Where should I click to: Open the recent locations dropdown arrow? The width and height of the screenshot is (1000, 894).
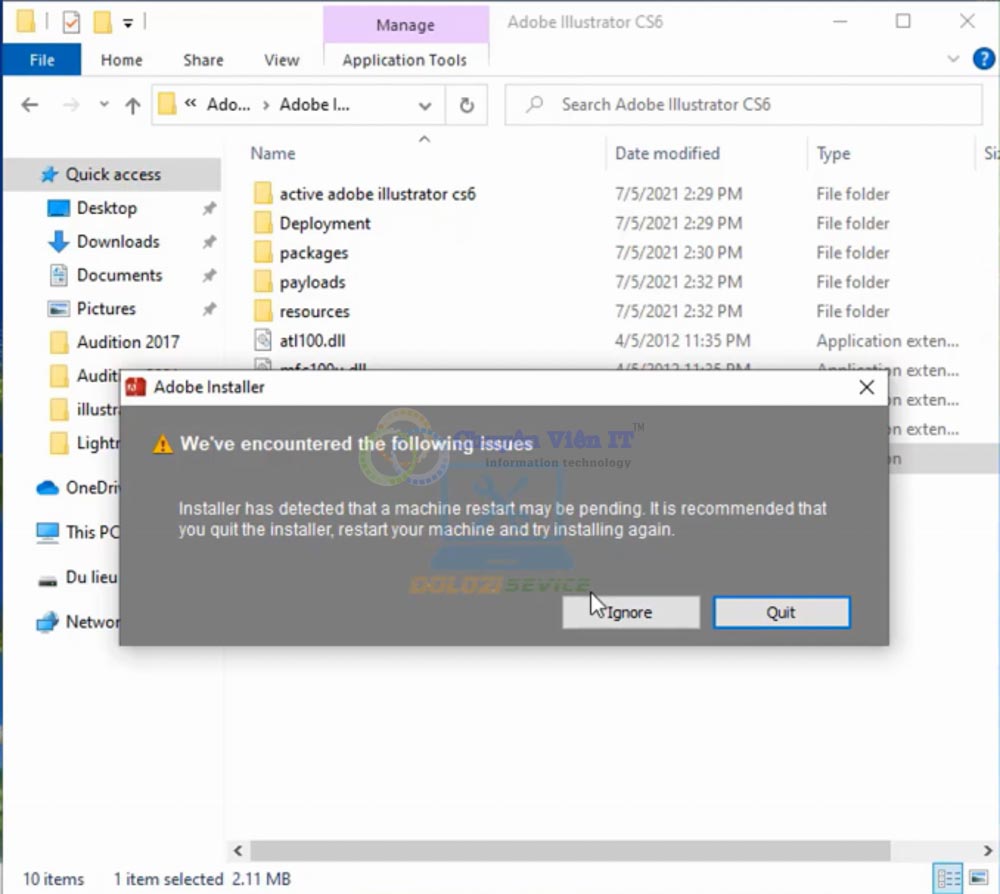pyautogui.click(x=102, y=105)
